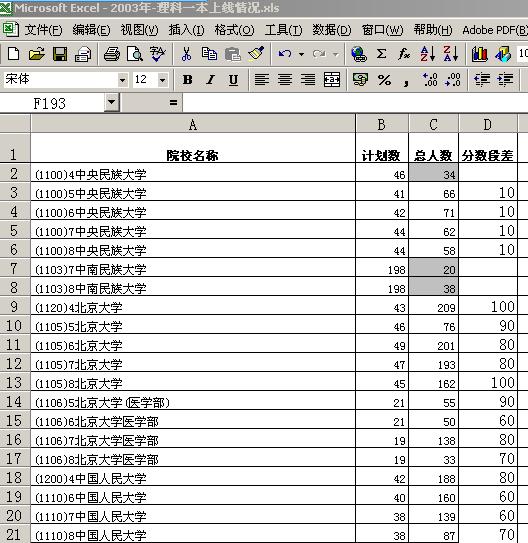Open the Adobe PDF menu

(495, 30)
